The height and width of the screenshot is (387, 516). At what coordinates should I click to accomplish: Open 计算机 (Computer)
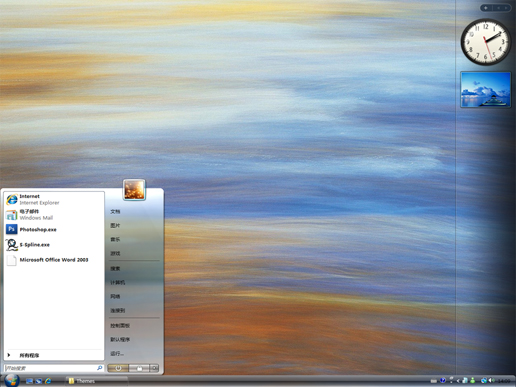[x=118, y=283]
